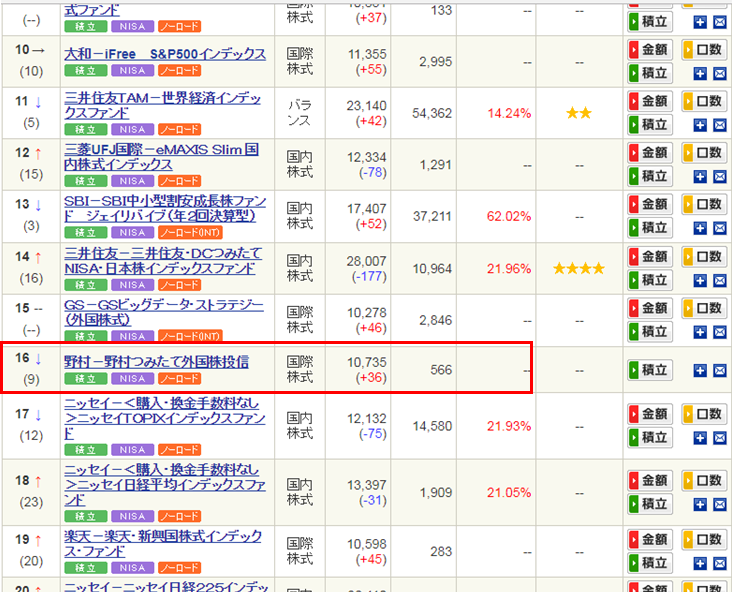The width and height of the screenshot is (732, 592).
Task: Open the 野村-野村つみたて外国株投信 link
Action: [x=156, y=362]
